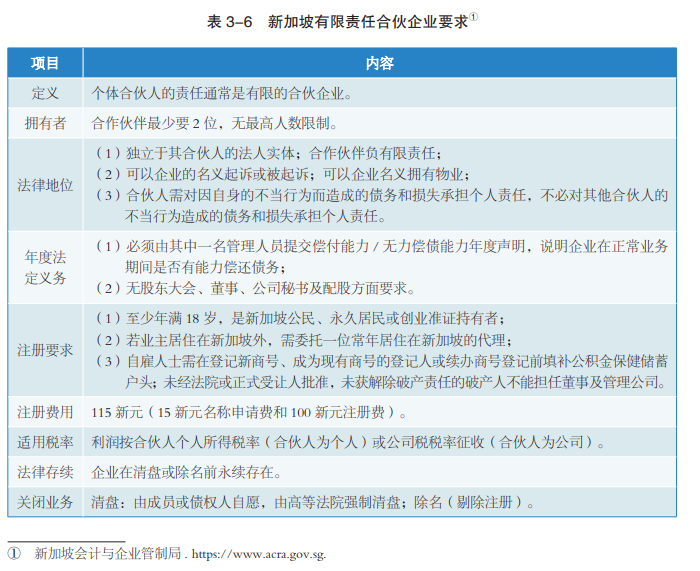Select the 项目 column header

point(45,64)
